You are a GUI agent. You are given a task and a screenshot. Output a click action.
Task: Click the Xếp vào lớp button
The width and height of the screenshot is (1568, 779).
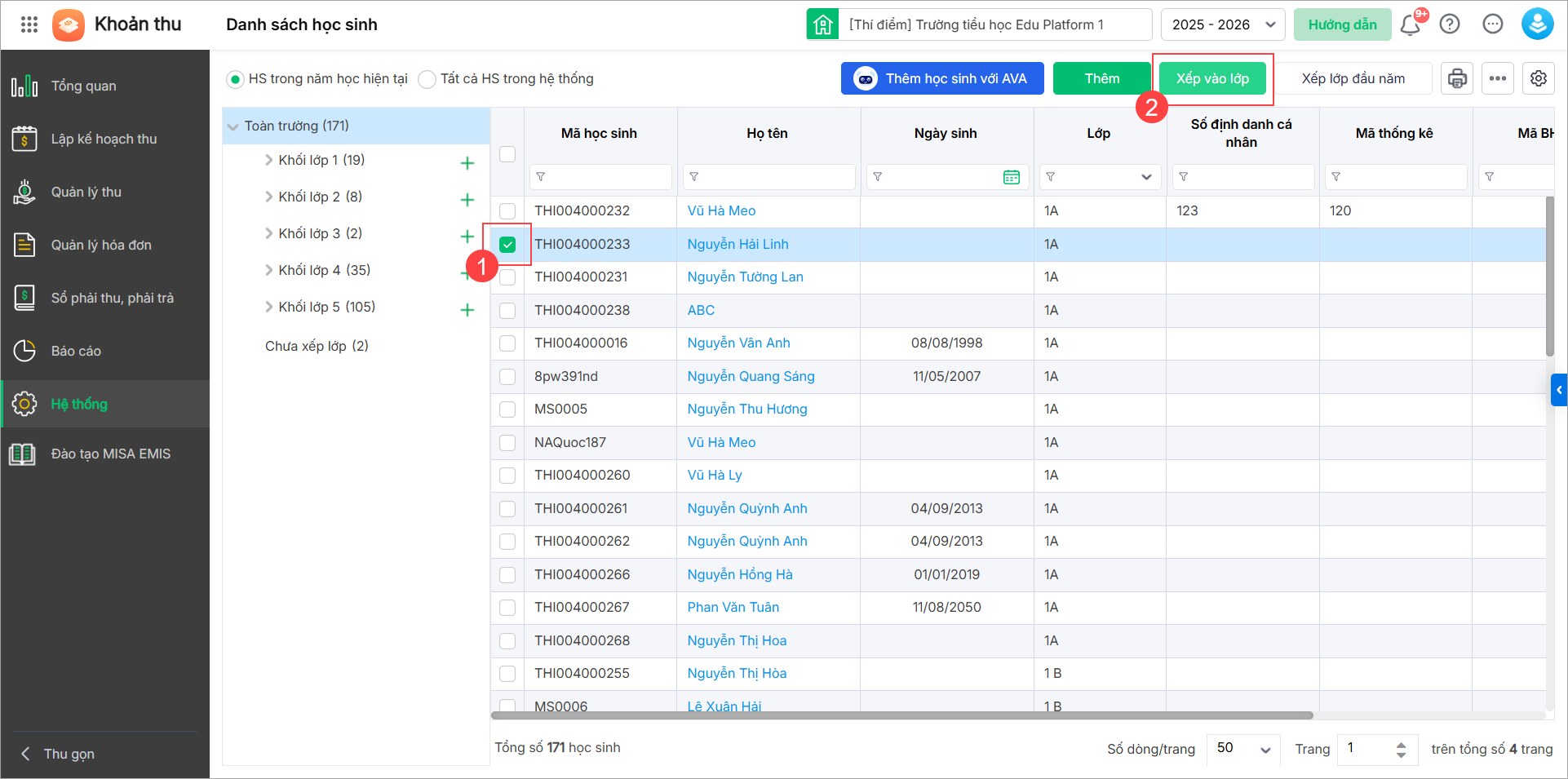[1212, 78]
